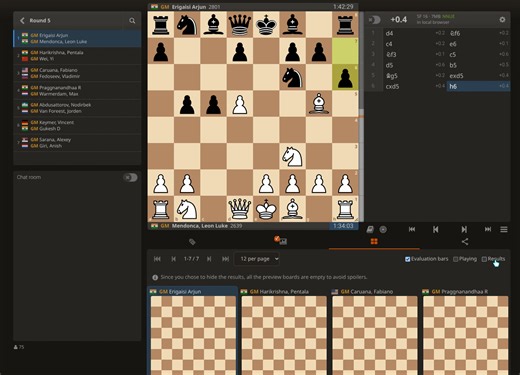Click the evaluation gauge beside the board
Screen dimensions: 520x375
tap(361, 117)
